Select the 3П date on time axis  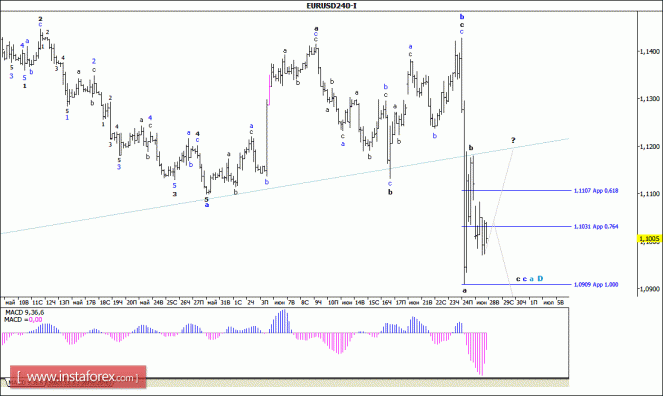(264, 302)
